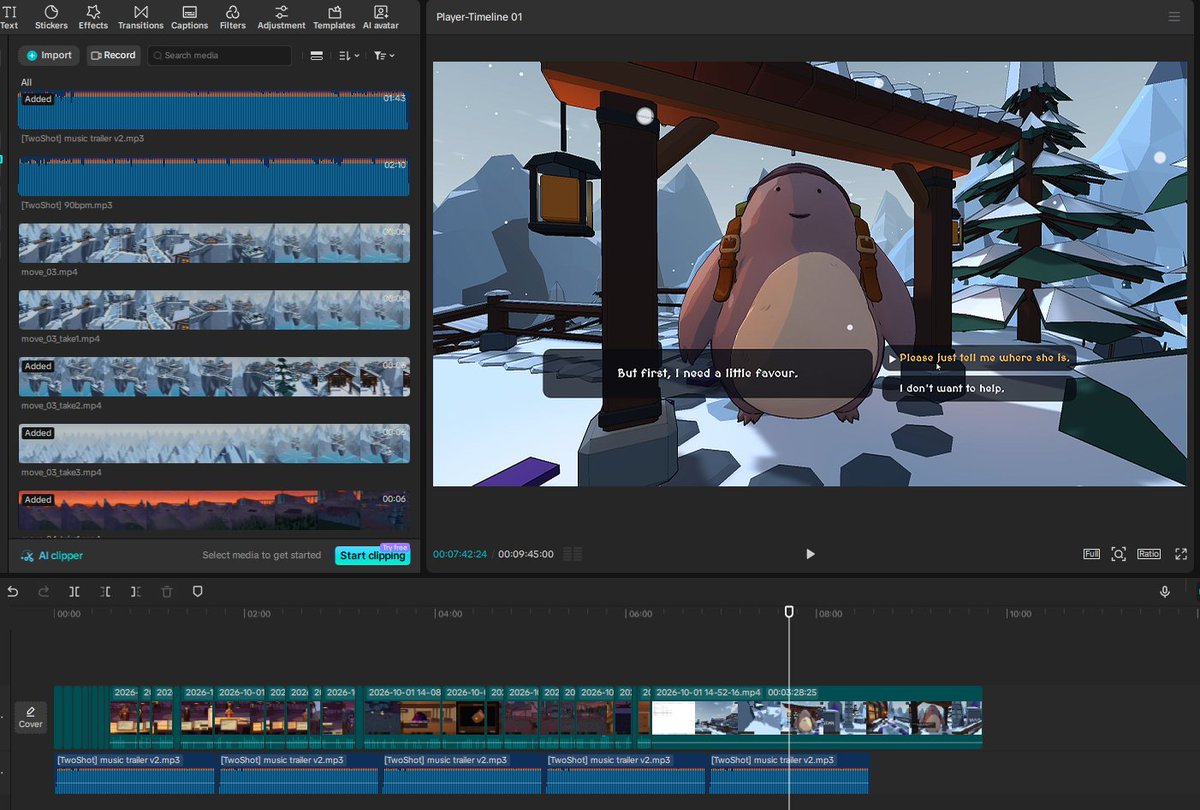1200x810 pixels.
Task: Open the Templates panel
Action: tap(334, 16)
